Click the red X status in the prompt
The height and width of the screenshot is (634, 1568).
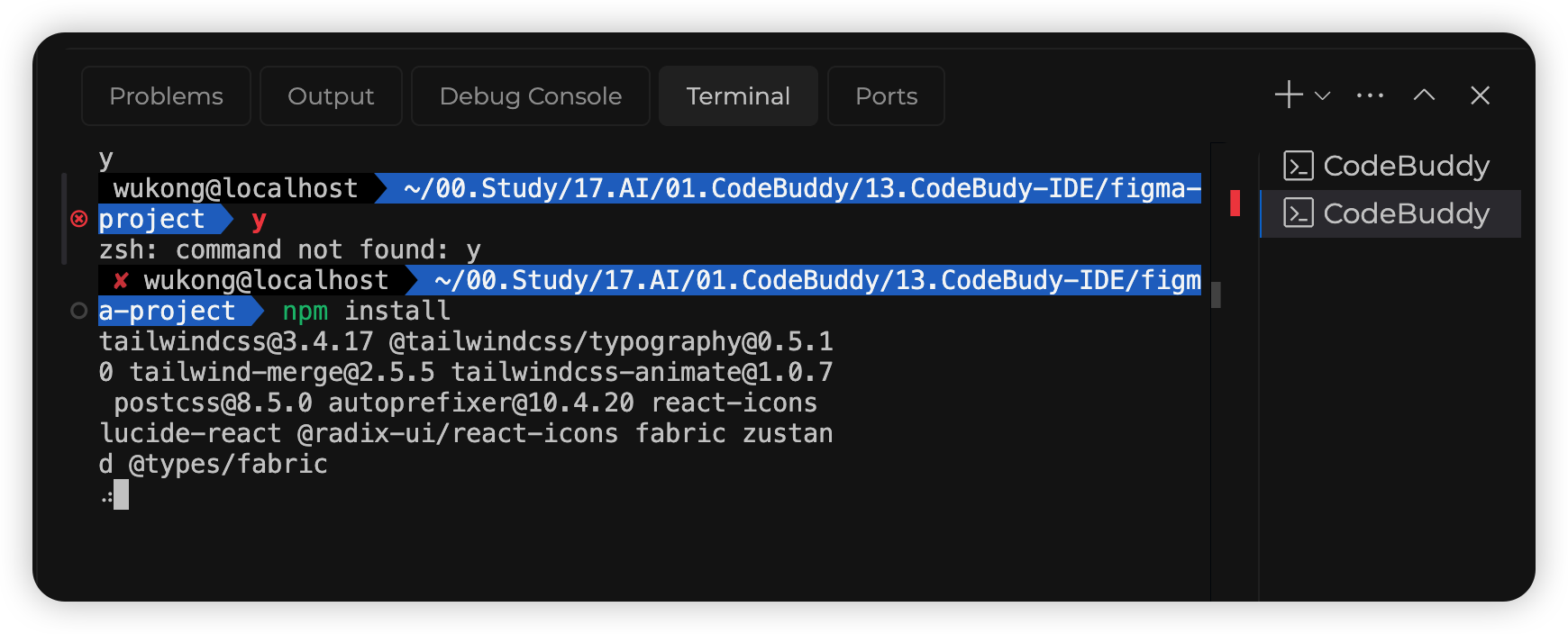click(121, 280)
